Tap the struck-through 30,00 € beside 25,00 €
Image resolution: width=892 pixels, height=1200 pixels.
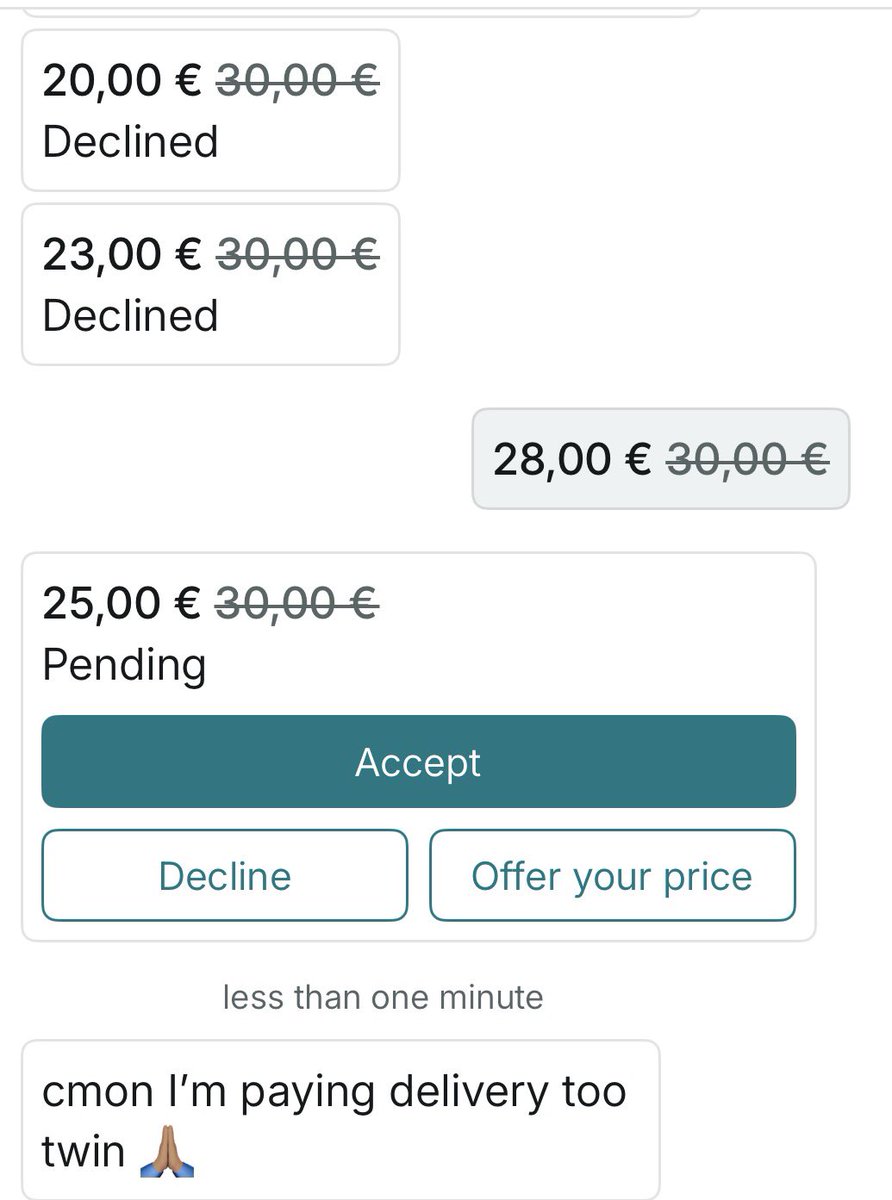297,602
